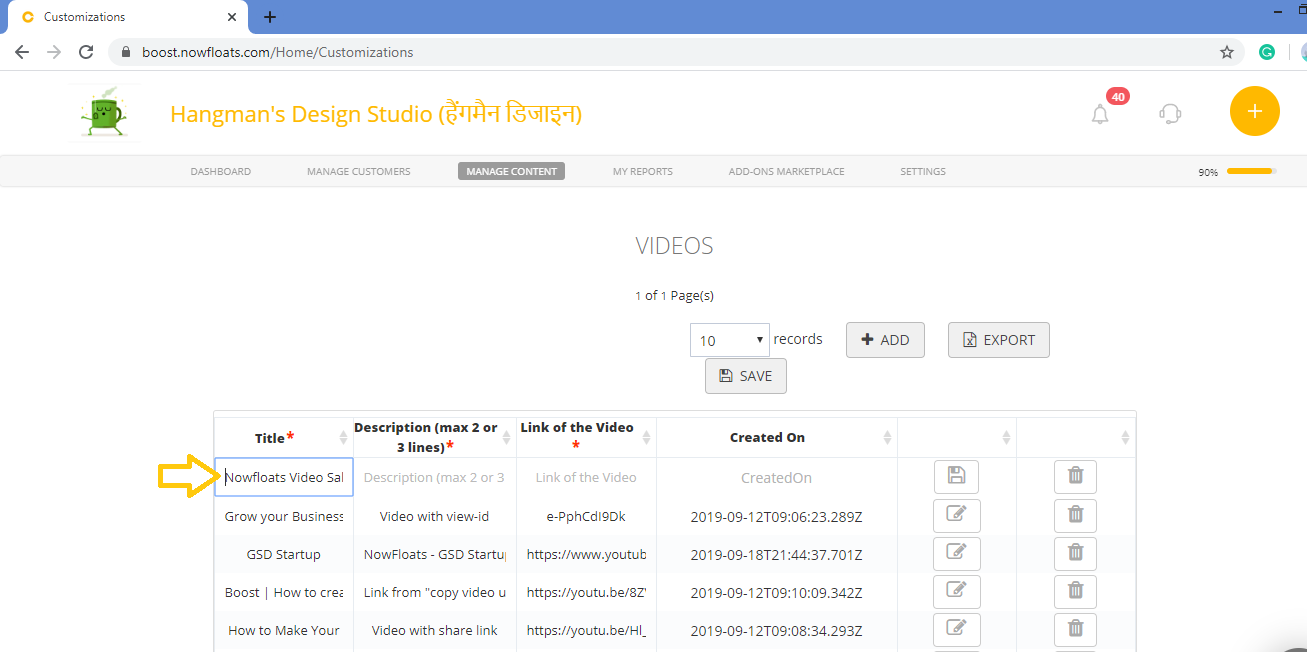This screenshot has width=1307, height=652.
Task: Click the EXPORT button
Action: (x=999, y=340)
